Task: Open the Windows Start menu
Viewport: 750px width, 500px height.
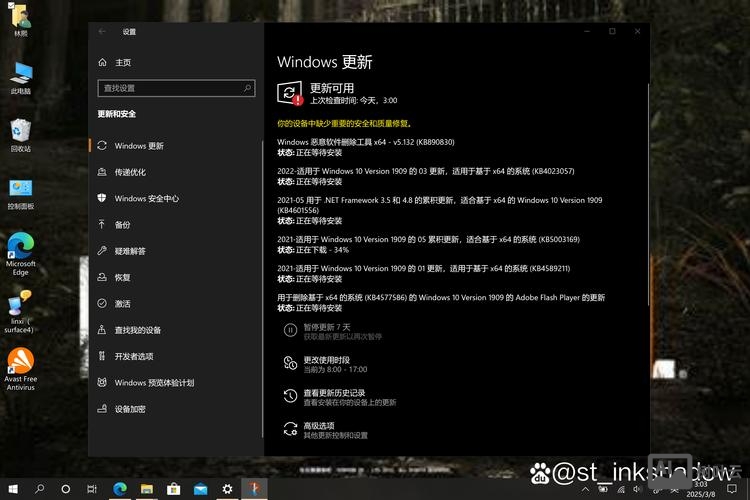Action: pyautogui.click(x=13, y=489)
